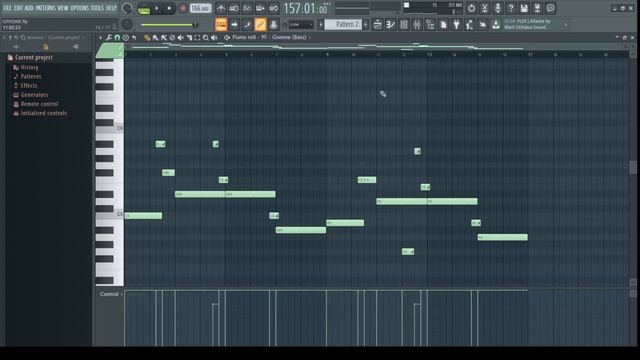Click the plus button right of Pattern 2
Viewport: 640px width, 360px height.
[x=365, y=24]
